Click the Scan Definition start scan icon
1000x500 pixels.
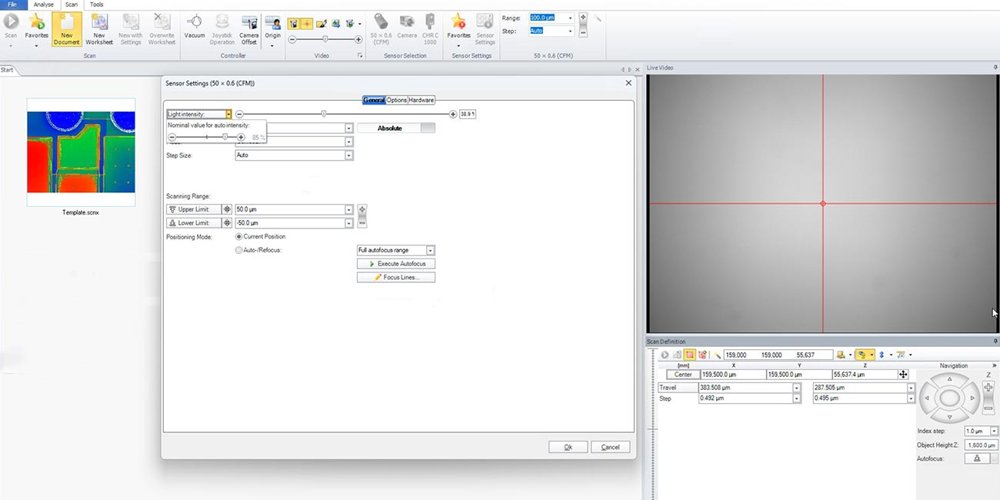[665, 355]
